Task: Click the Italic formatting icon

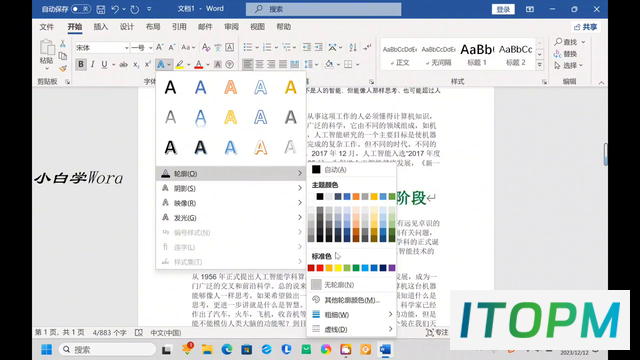Action: (93, 64)
